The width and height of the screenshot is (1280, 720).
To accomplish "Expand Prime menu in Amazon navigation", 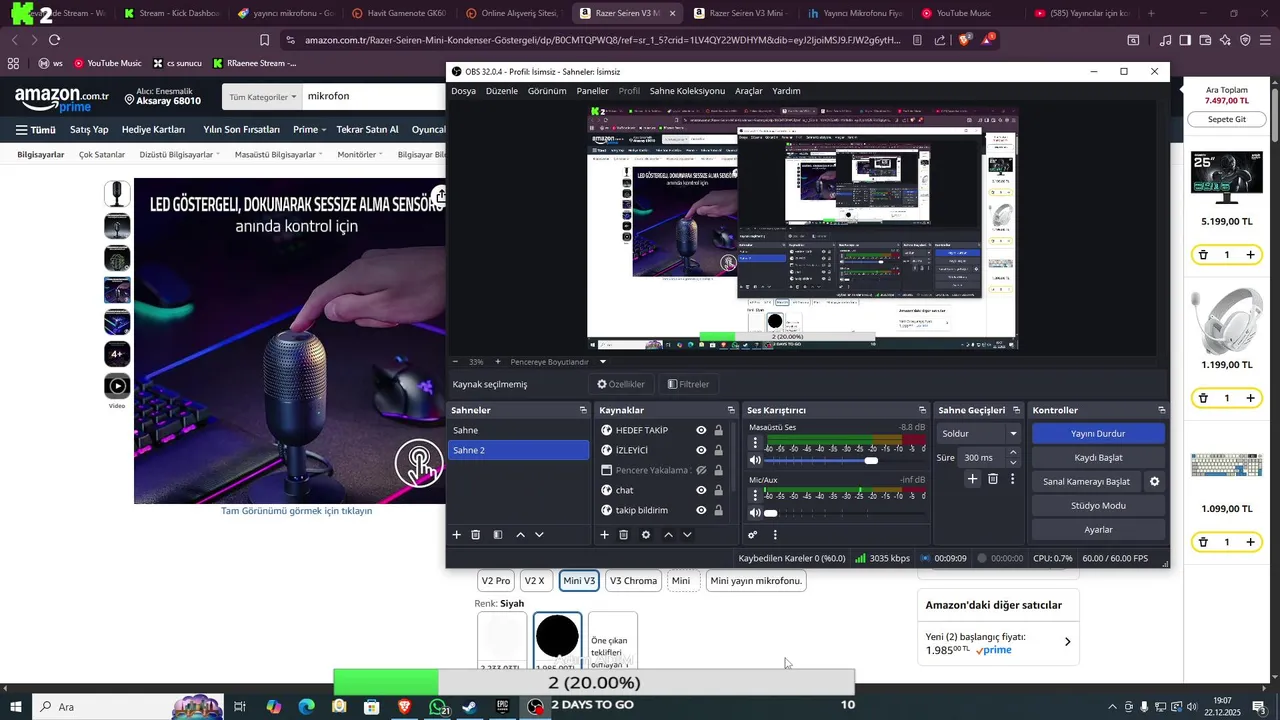I will tap(309, 130).
